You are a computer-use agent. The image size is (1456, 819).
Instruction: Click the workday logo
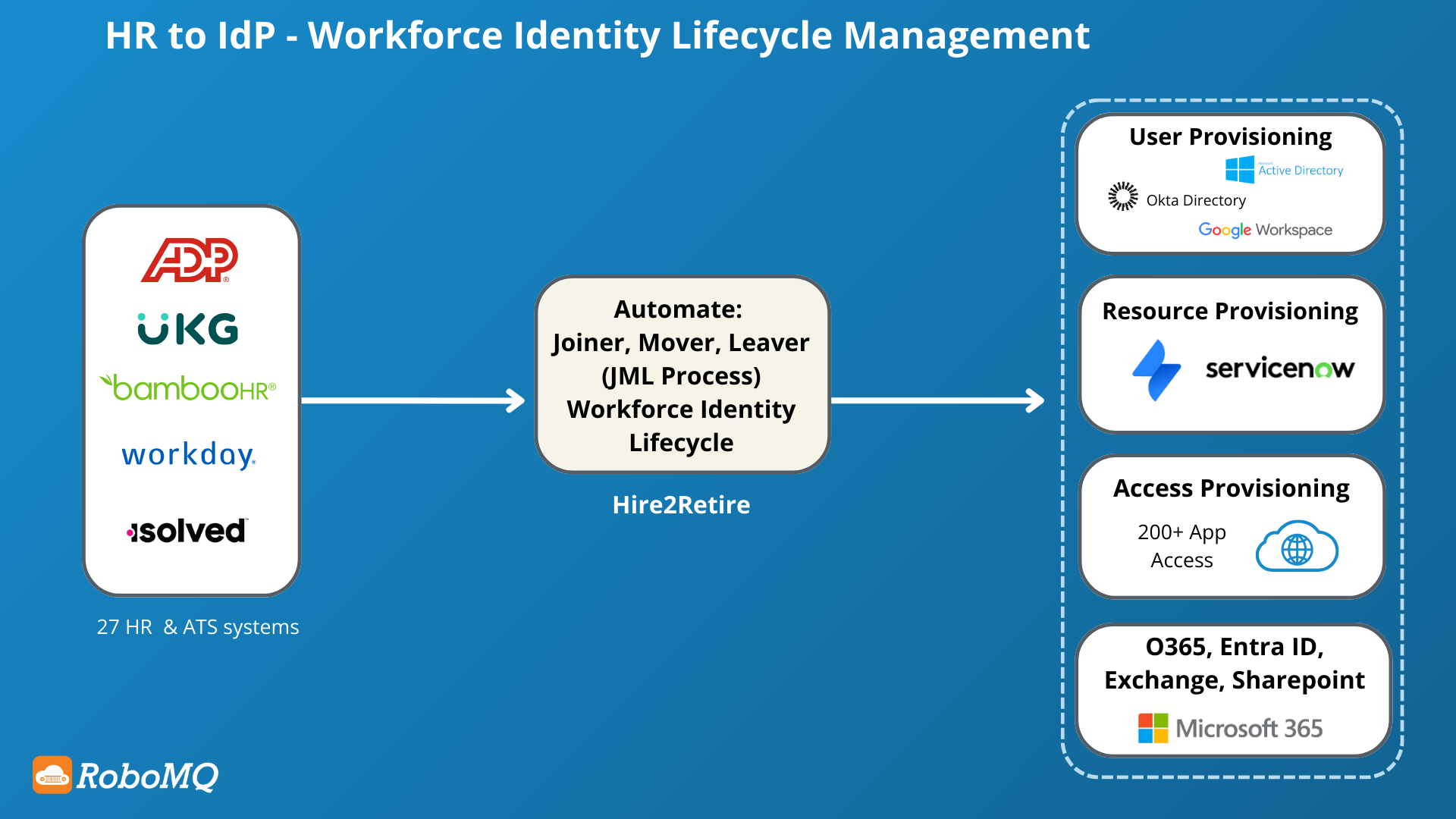(189, 454)
